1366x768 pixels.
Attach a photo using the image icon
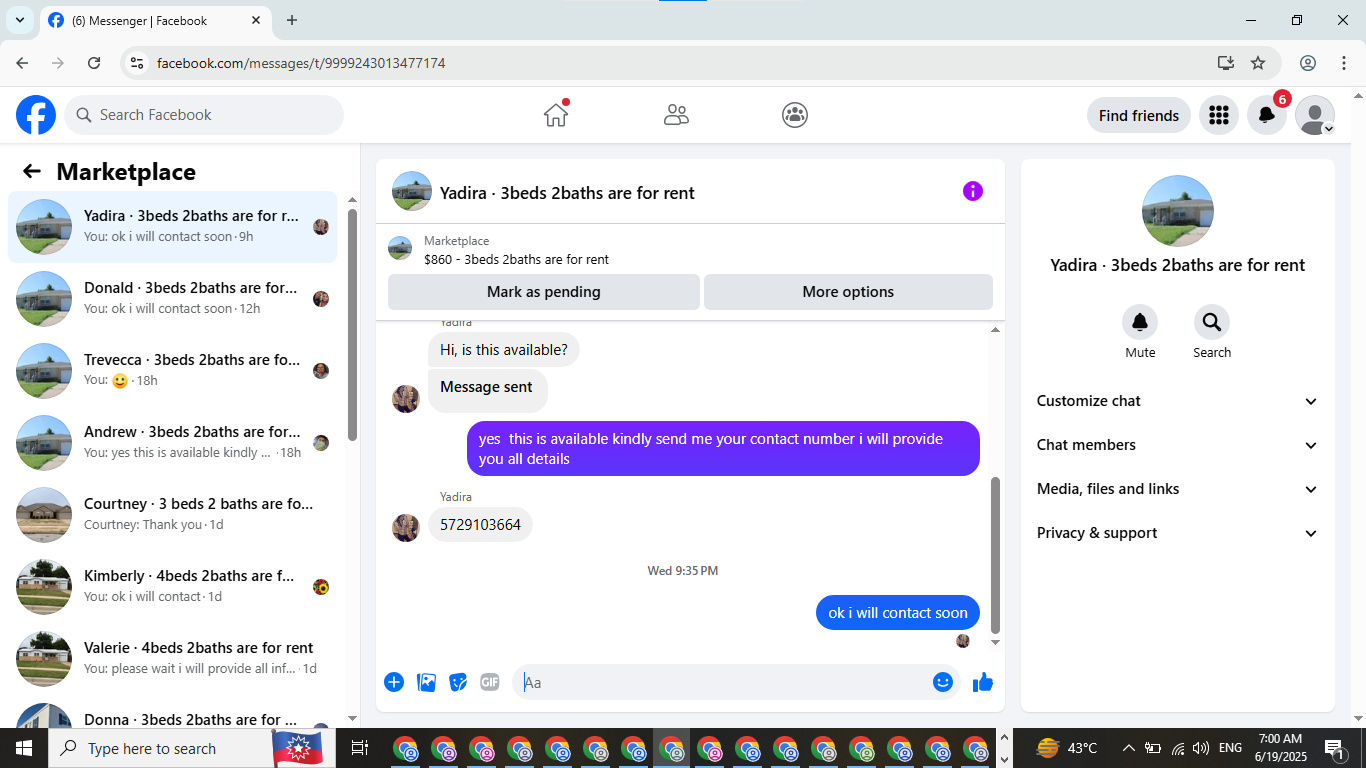click(x=426, y=682)
